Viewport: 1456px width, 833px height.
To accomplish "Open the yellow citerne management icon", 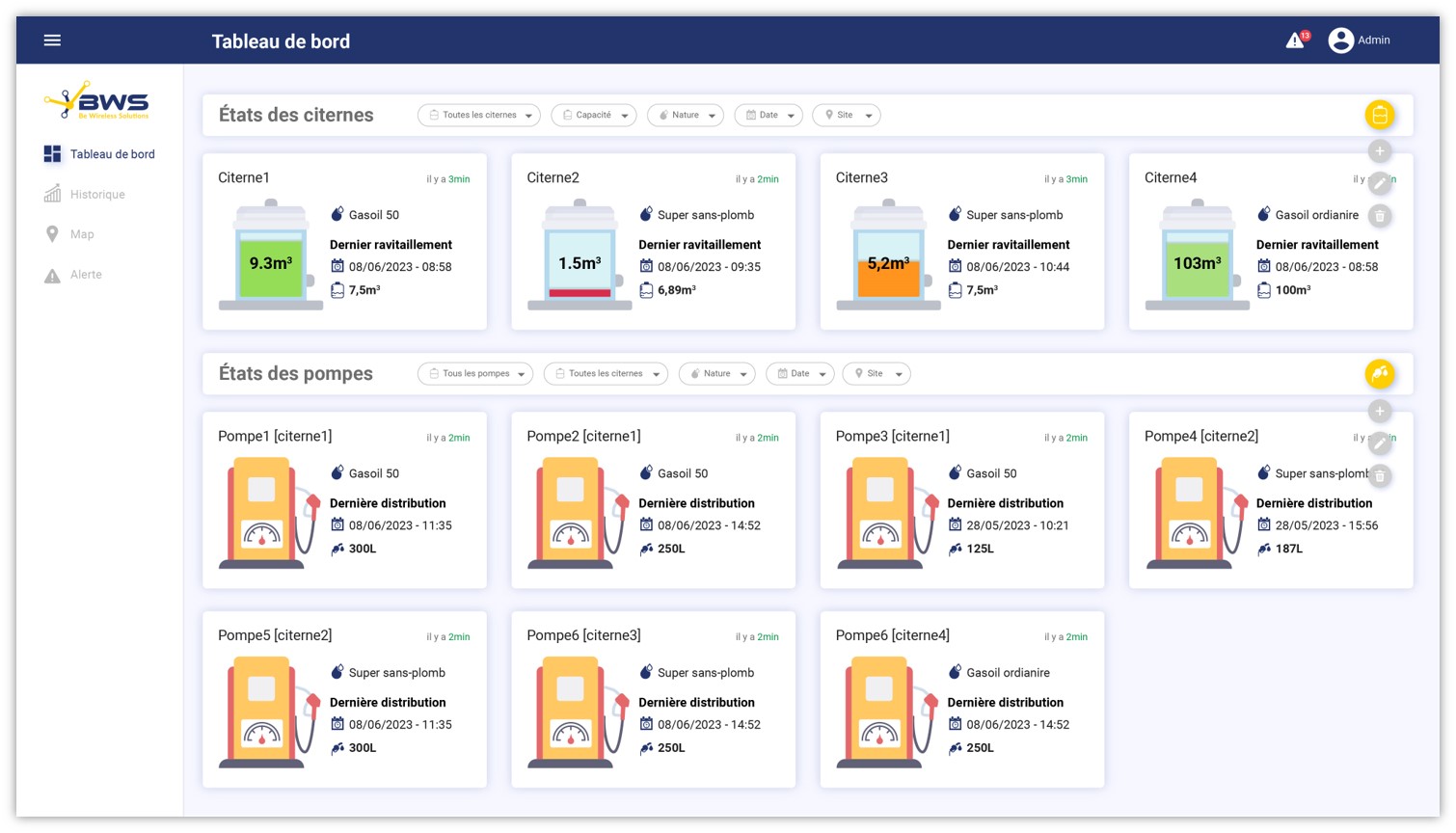I will 1380,115.
